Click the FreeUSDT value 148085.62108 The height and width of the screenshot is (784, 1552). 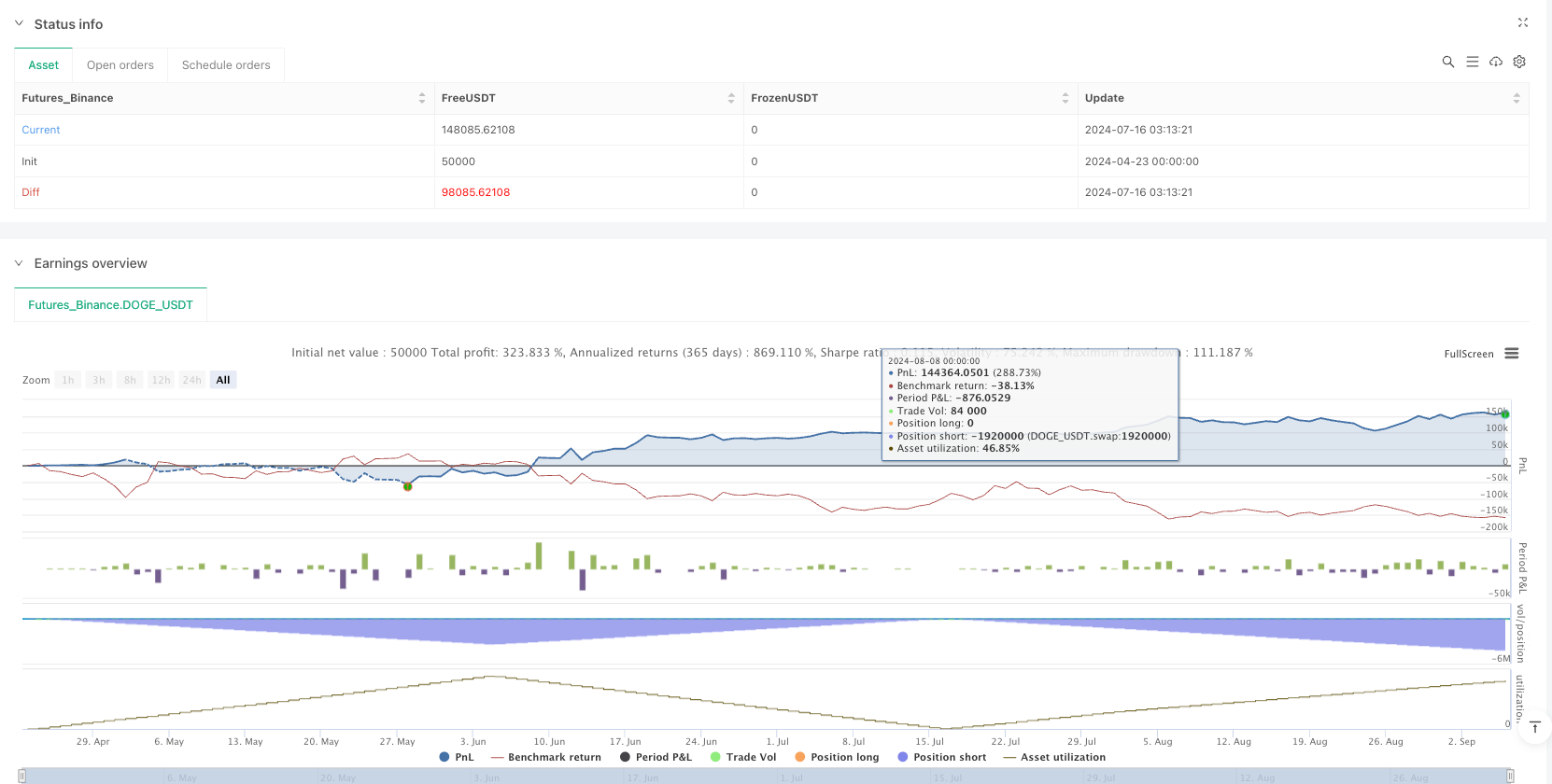[478, 130]
